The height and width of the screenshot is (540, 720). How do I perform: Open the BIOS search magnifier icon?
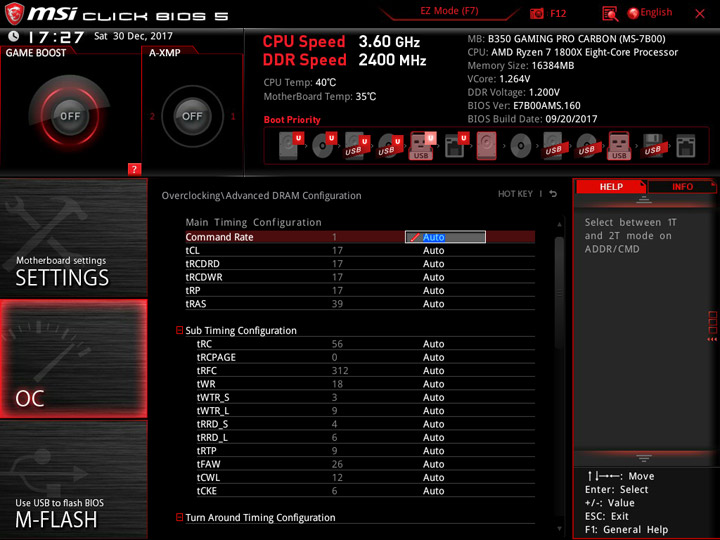[610, 14]
